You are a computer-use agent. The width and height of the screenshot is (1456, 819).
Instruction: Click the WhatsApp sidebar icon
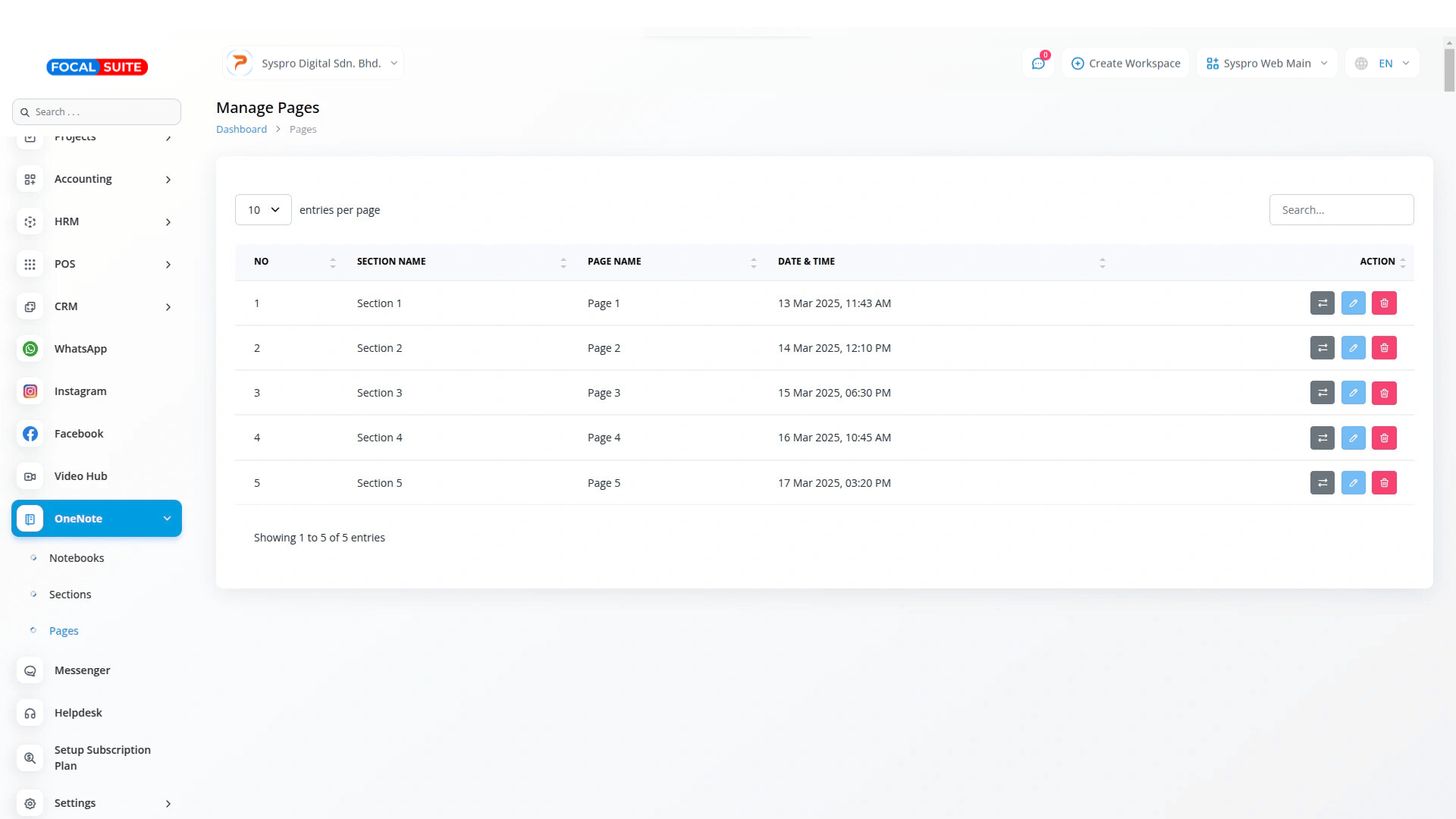point(30,349)
